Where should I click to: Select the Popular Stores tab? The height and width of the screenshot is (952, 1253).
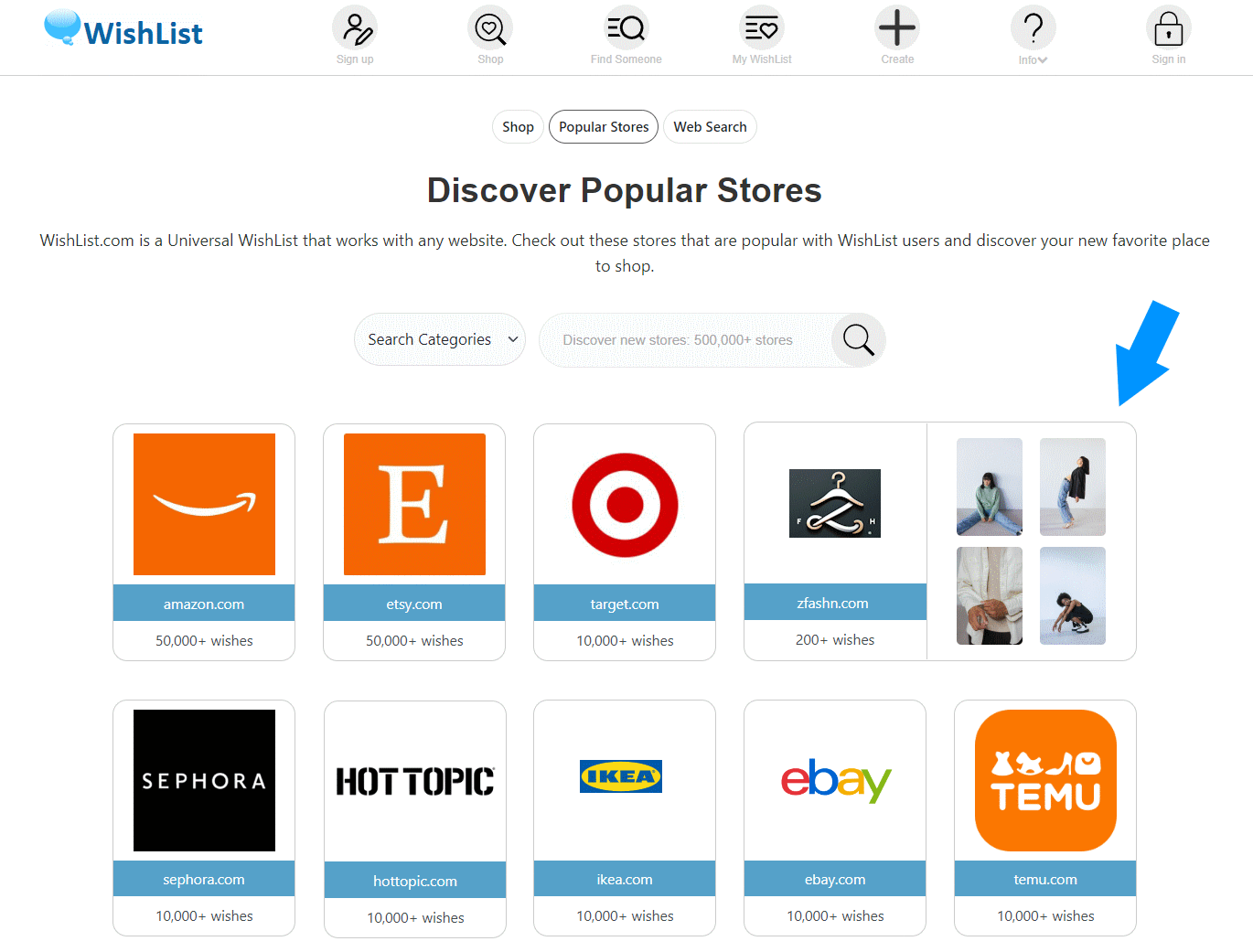(604, 127)
